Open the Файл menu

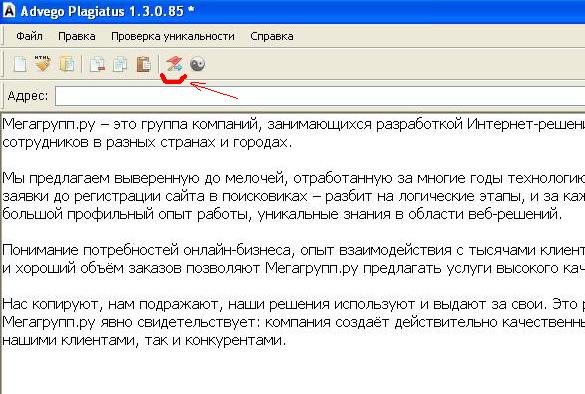(29, 36)
